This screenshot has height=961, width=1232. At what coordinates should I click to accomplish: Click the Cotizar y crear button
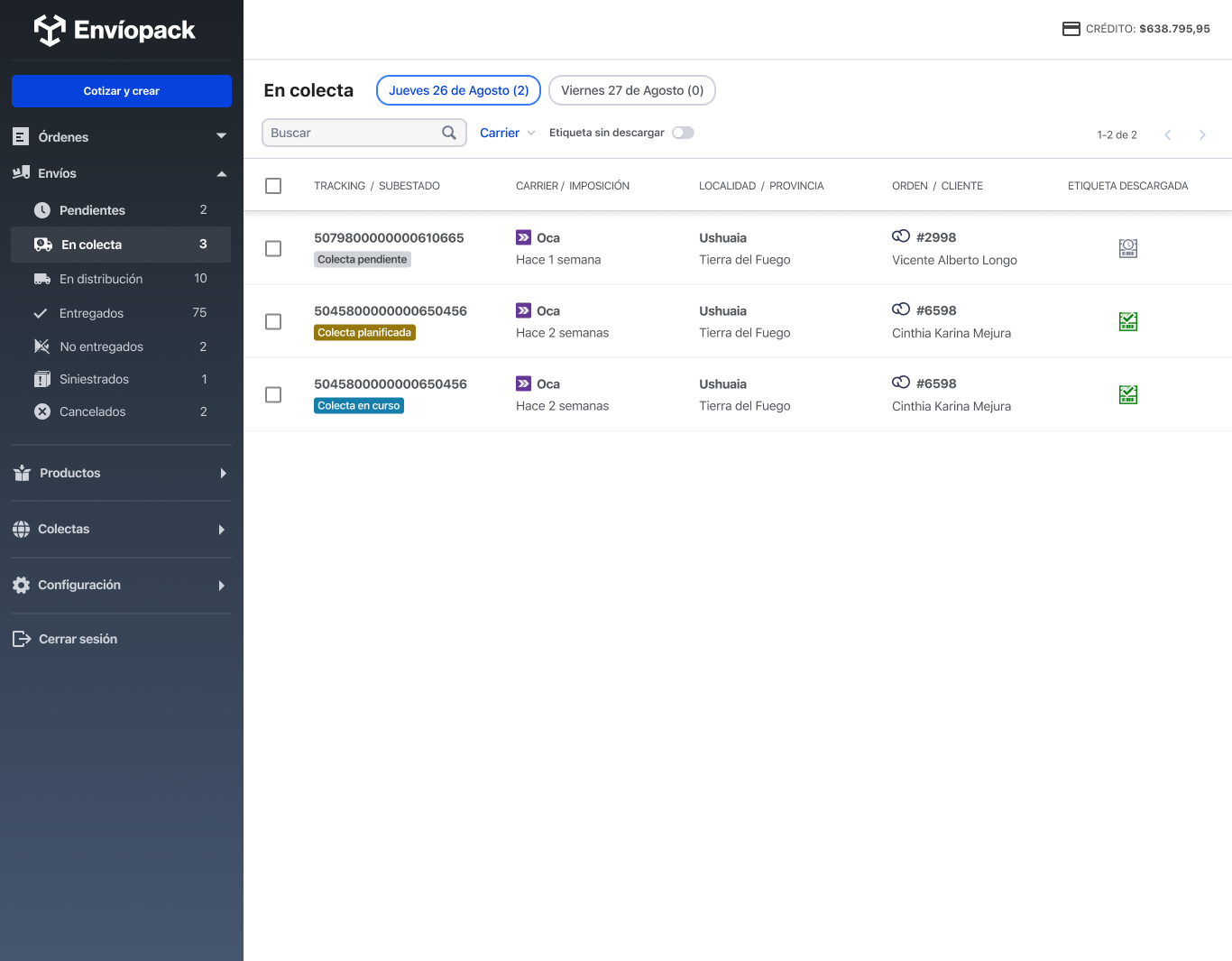tap(122, 91)
